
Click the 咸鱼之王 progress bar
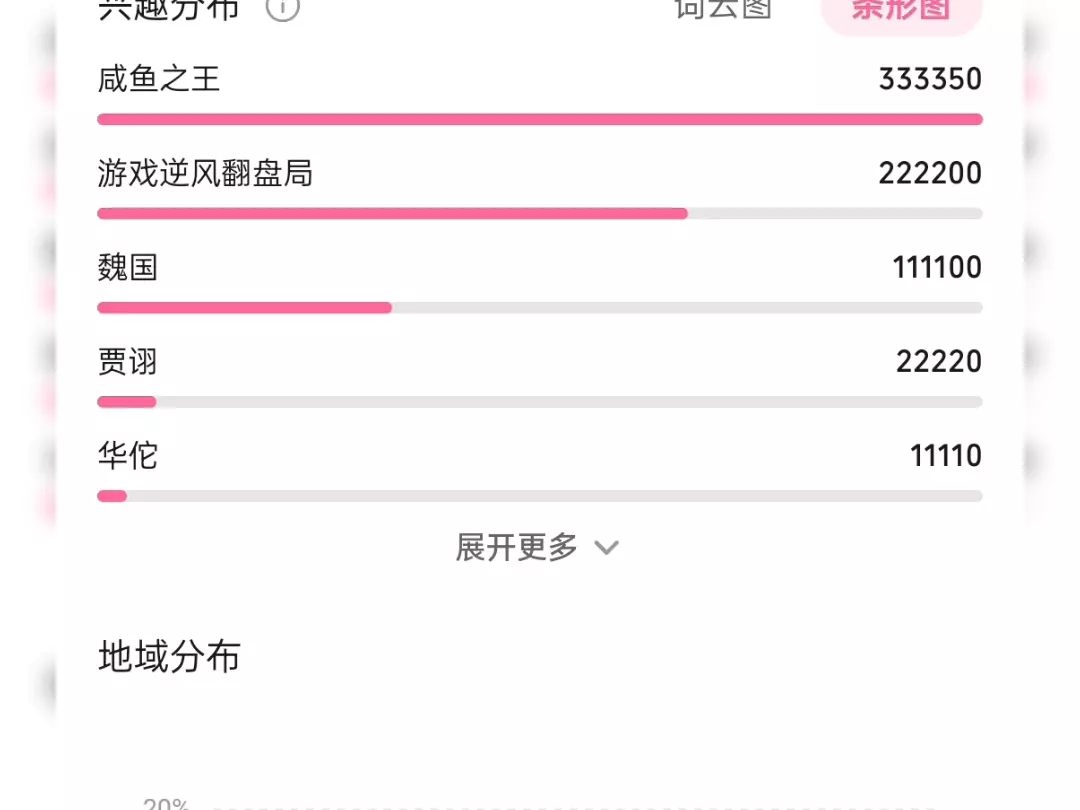539,120
